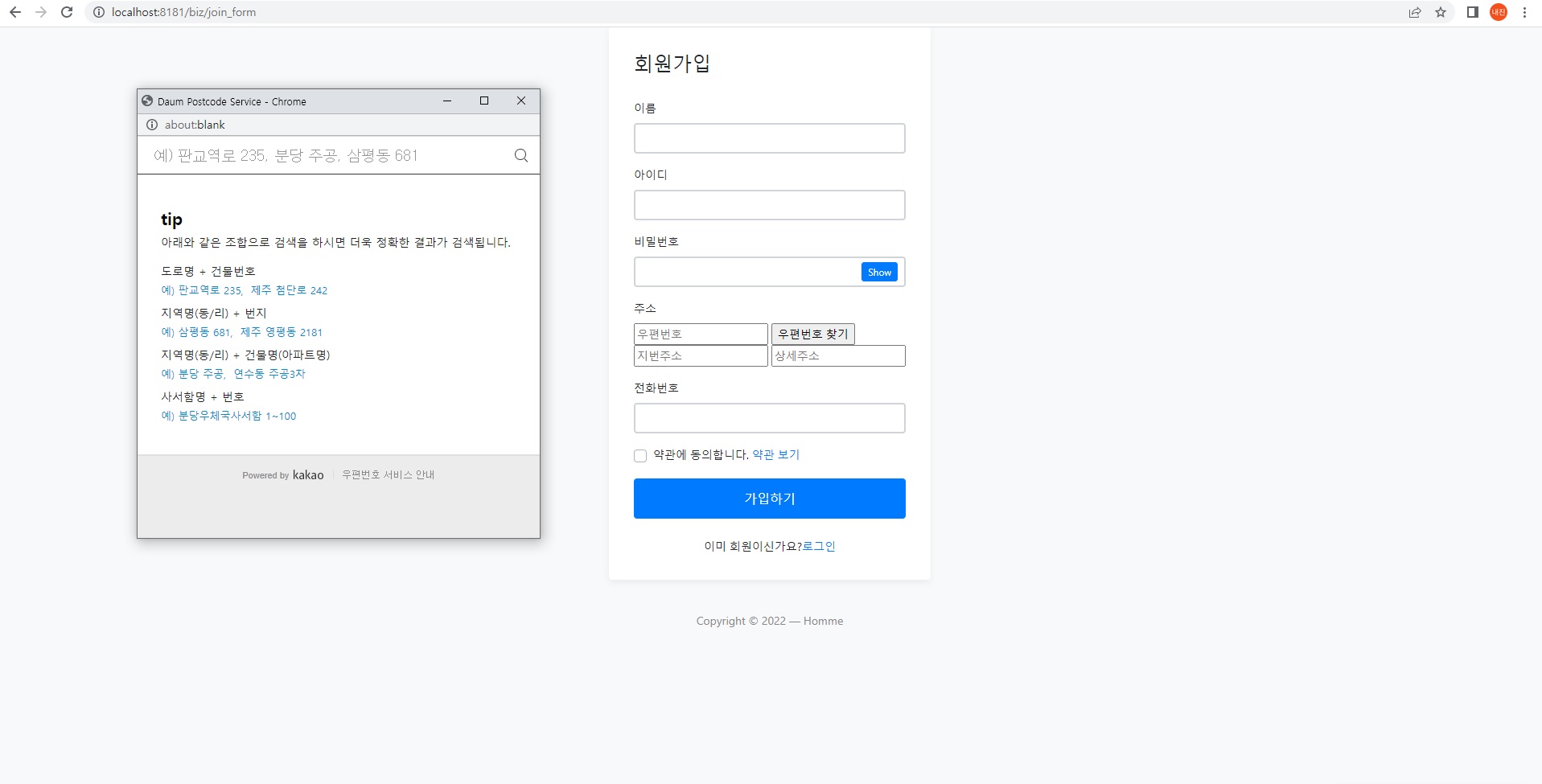
Task: Click the Chrome profile avatar icon
Action: click(x=1497, y=12)
